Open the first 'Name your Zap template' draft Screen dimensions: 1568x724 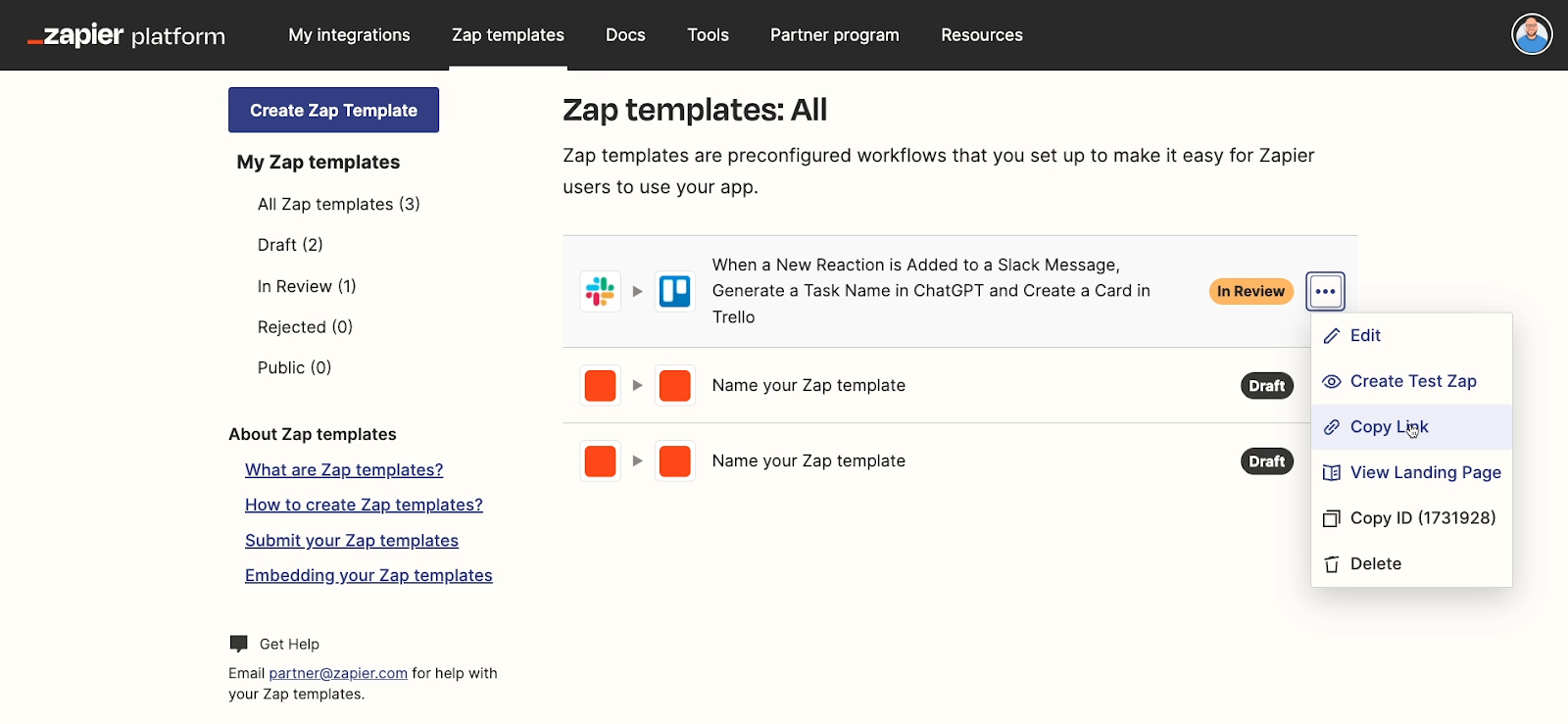(x=808, y=386)
